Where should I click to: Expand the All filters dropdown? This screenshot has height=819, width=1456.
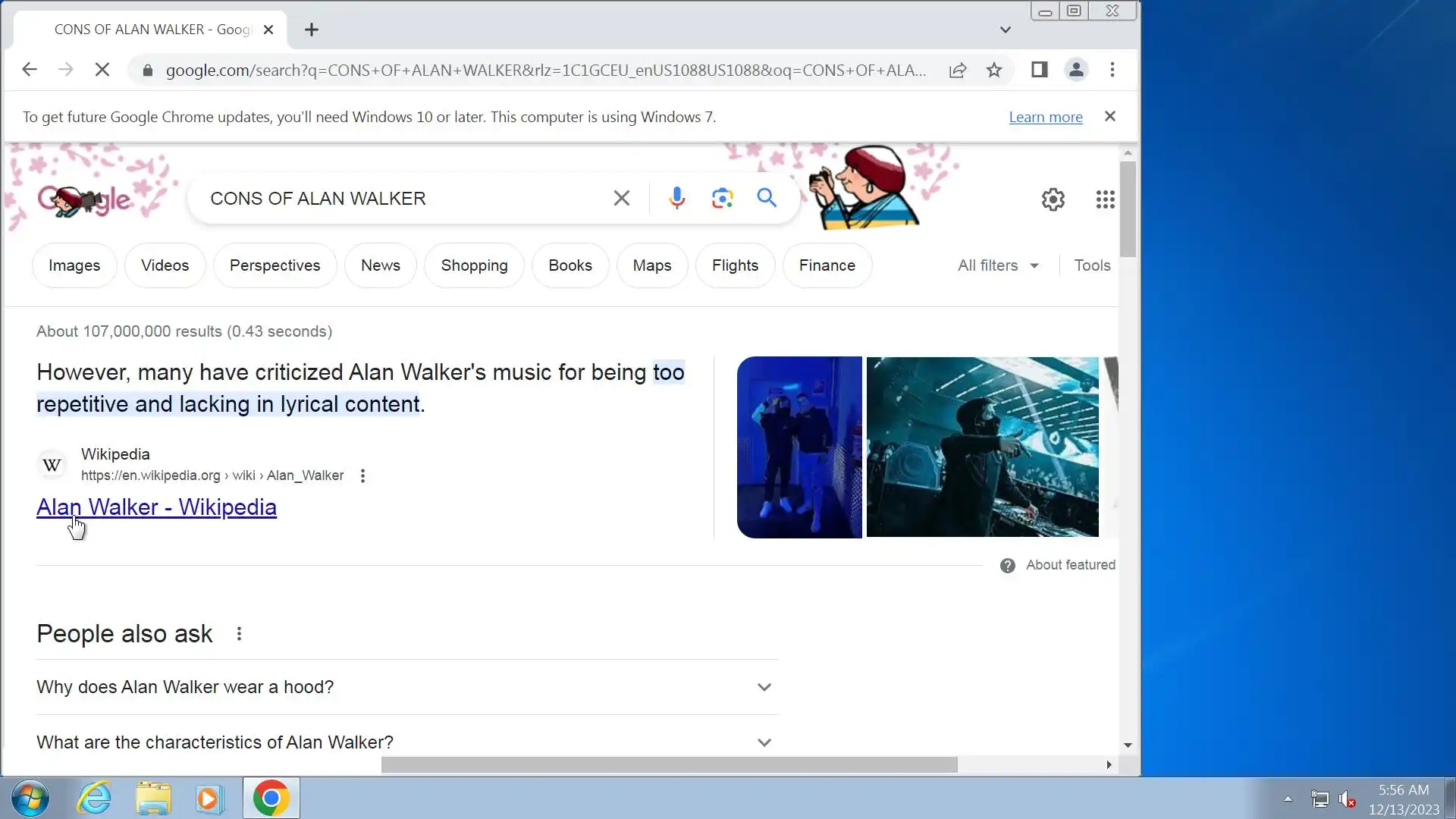(998, 265)
